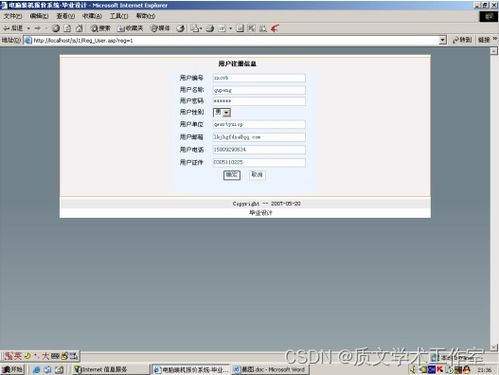Open the 工具 (Tools) menu
The width and height of the screenshot is (499, 375).
119,16
